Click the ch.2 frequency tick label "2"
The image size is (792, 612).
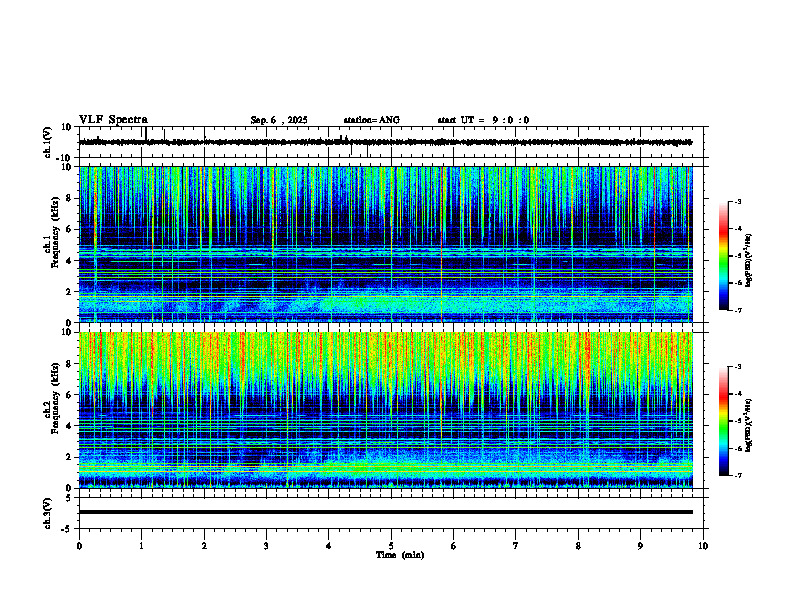coord(69,457)
